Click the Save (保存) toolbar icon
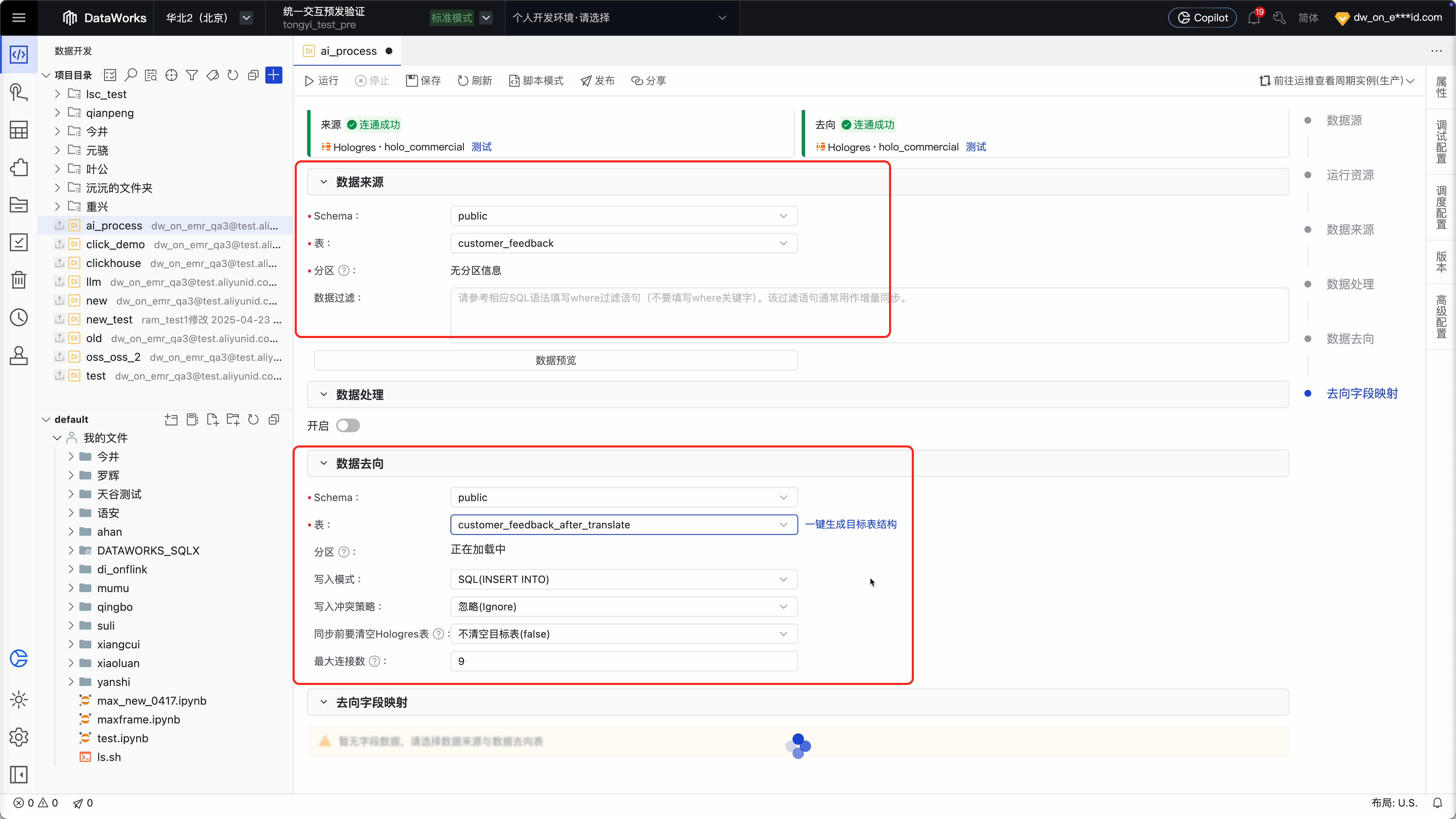The height and width of the screenshot is (819, 1456). pyautogui.click(x=412, y=81)
